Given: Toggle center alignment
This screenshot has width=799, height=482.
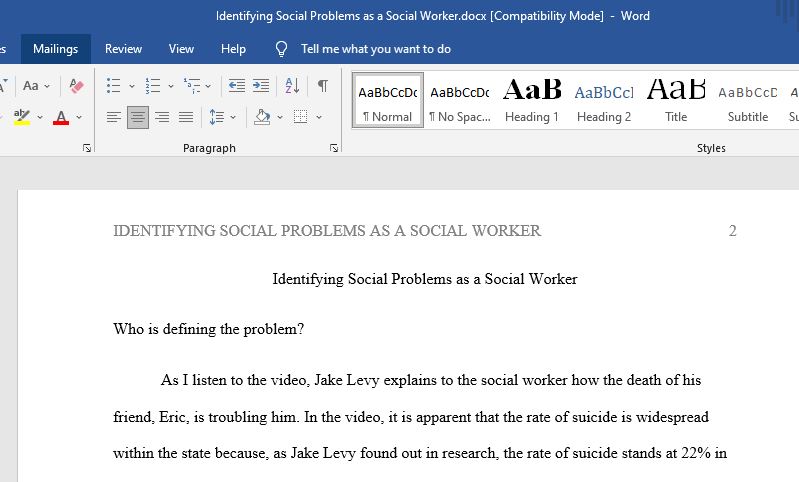Looking at the screenshot, I should [x=138, y=117].
